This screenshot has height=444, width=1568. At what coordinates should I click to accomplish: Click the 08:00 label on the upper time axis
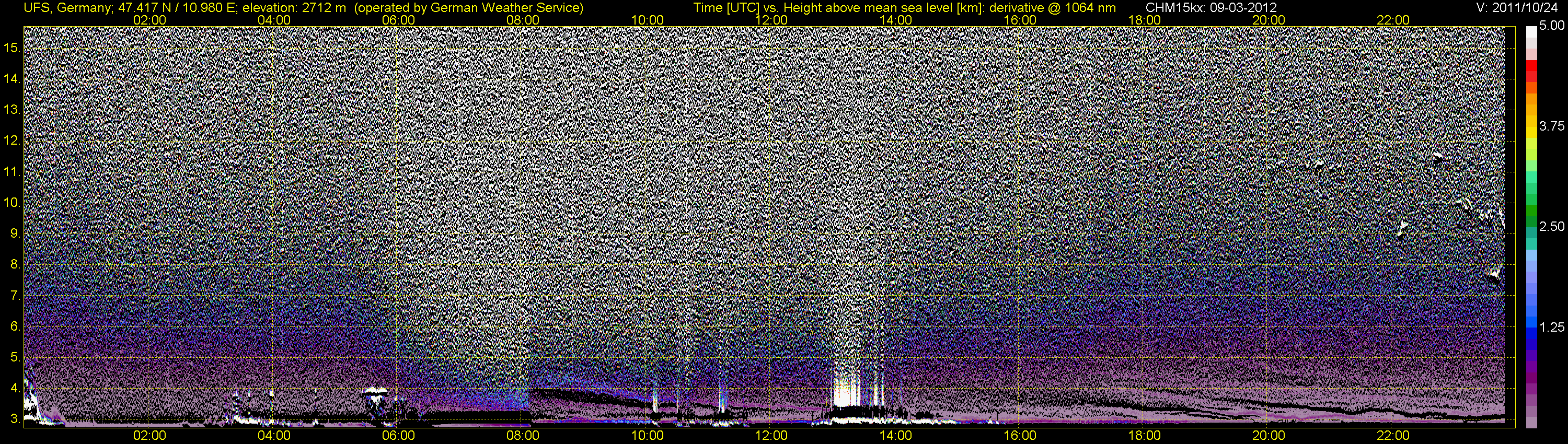pyautogui.click(x=523, y=20)
